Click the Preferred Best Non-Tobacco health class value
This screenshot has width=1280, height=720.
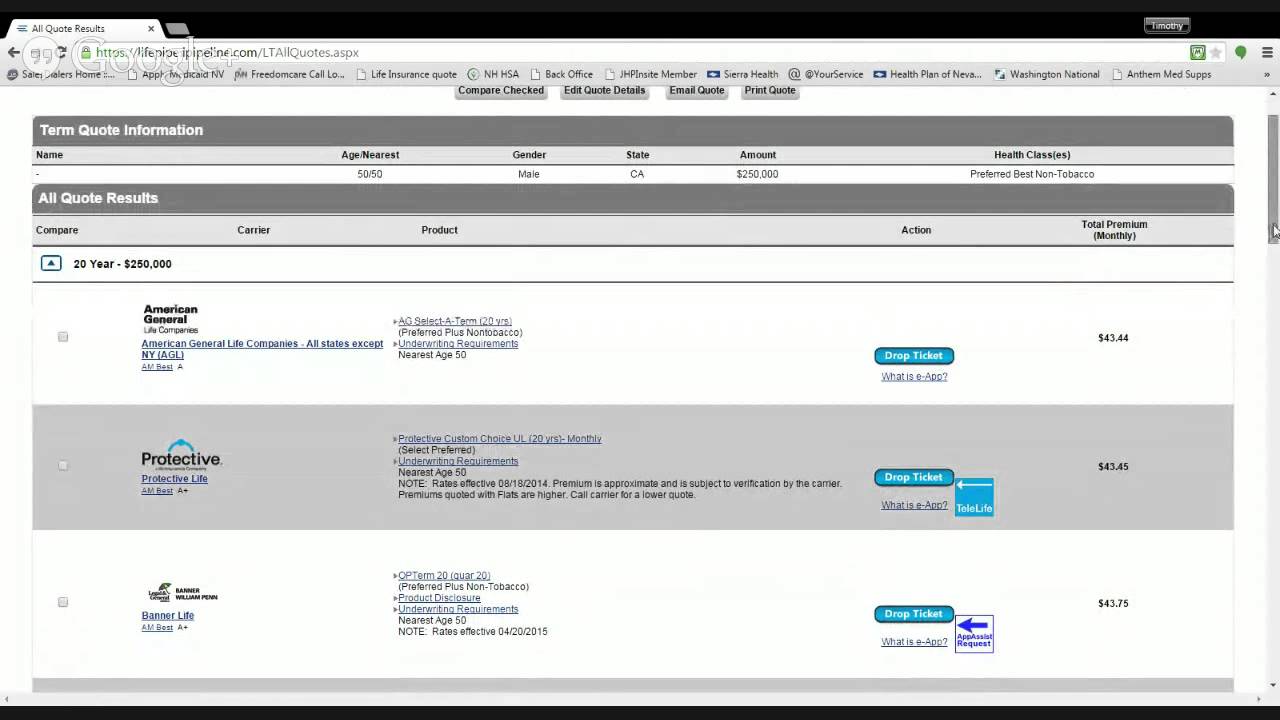point(1032,174)
